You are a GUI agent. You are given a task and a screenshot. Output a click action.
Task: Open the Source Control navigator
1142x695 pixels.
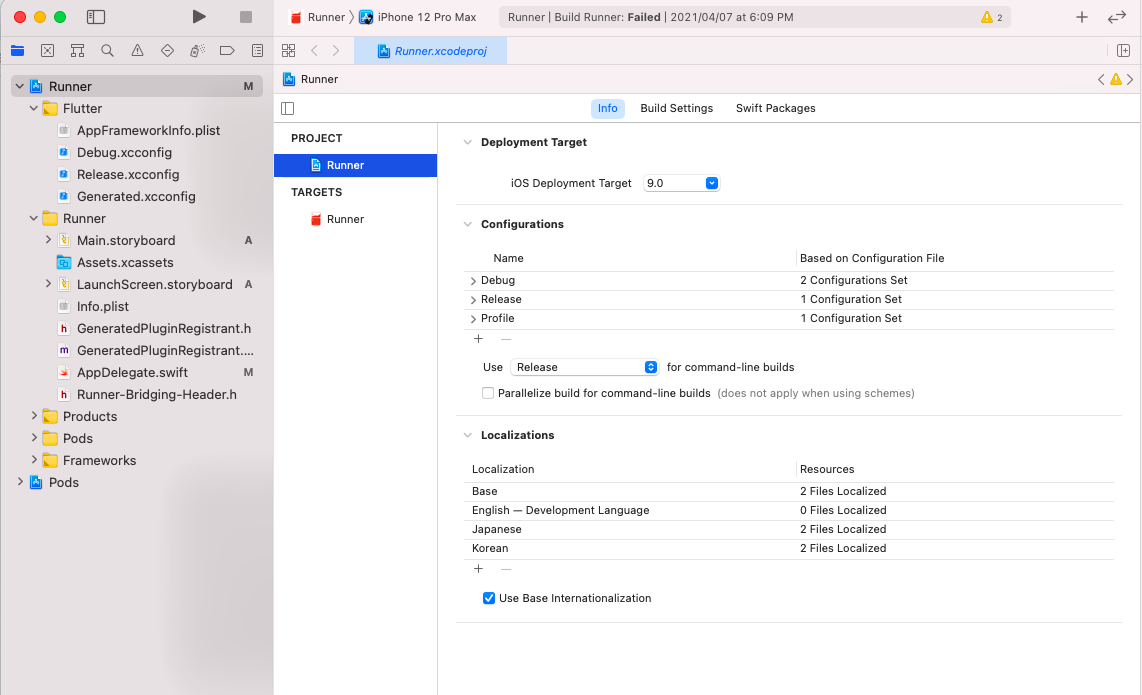47,50
